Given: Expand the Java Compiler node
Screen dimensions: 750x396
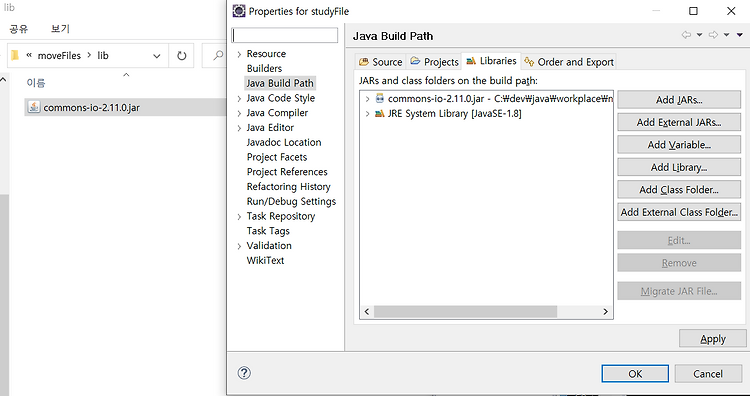Looking at the screenshot, I should tap(239, 113).
